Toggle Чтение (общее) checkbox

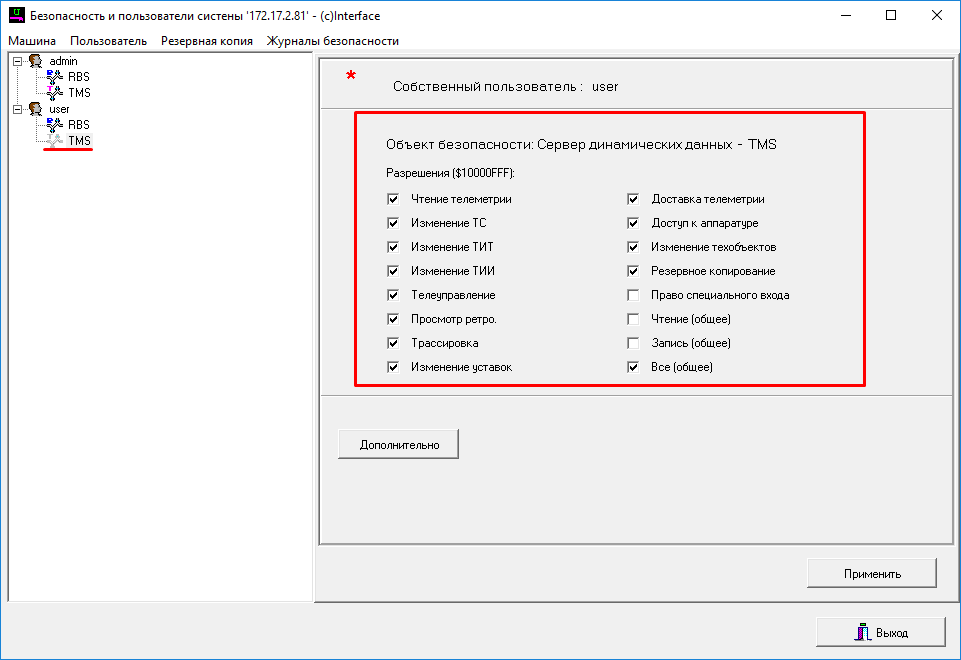pos(633,319)
